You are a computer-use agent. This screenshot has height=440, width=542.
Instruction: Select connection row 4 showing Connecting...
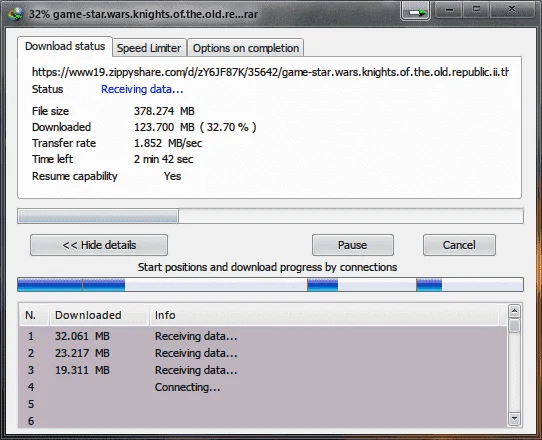263,387
